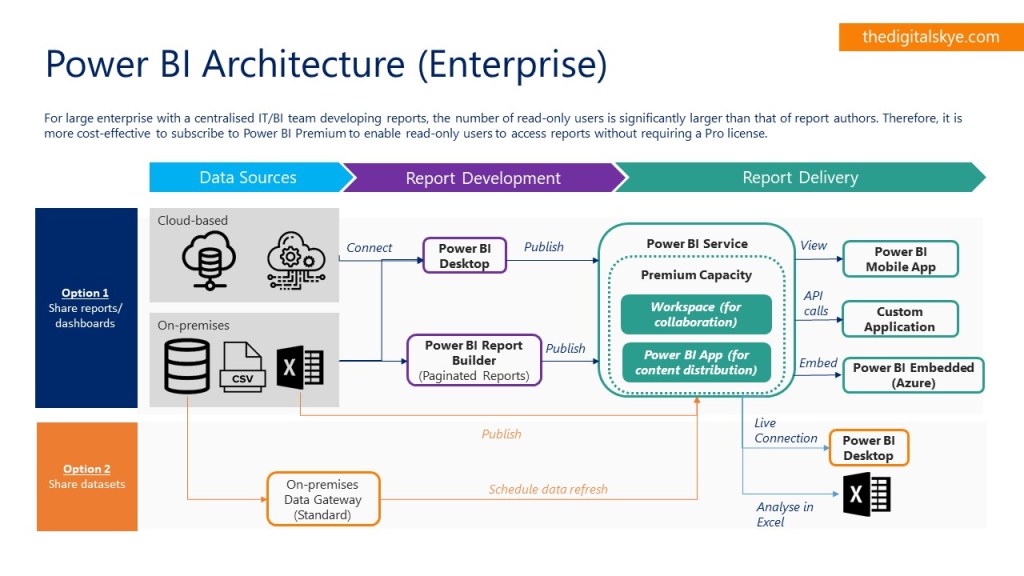Select the Data Sources stage arrow
Viewport: 1024px width, 576px height.
click(x=248, y=178)
